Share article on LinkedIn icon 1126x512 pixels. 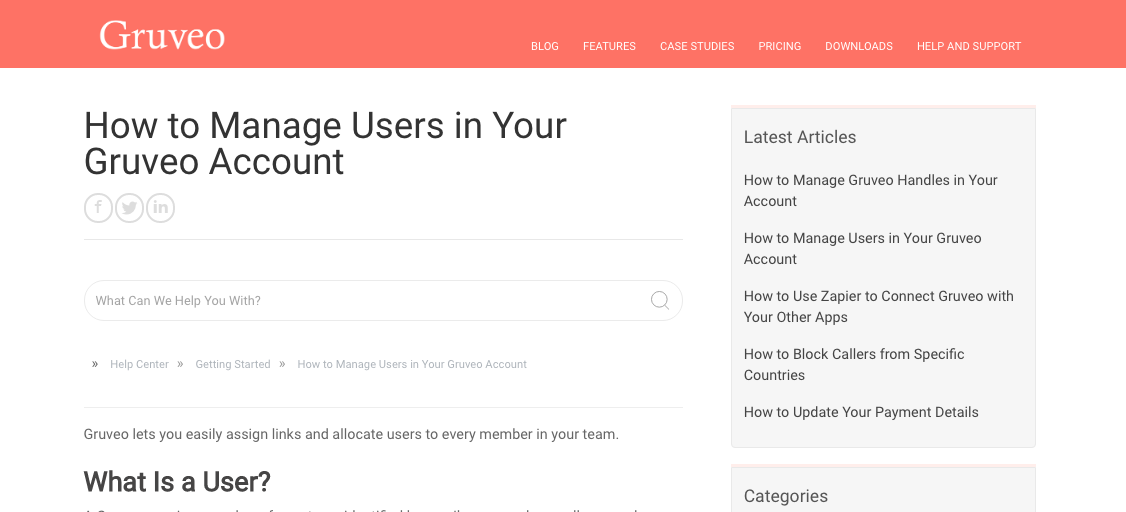click(x=160, y=208)
